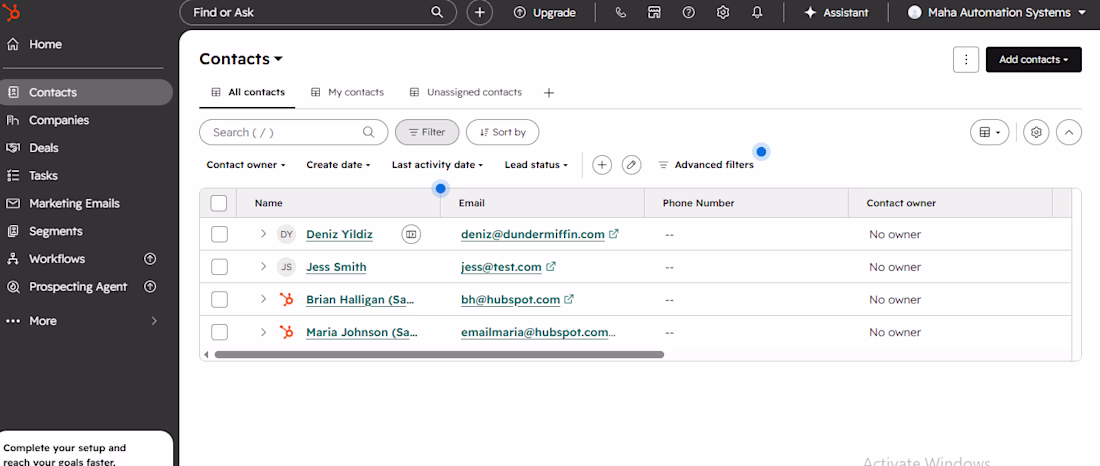1100x466 pixels.
Task: Open Deniz Yildiz contact record
Action: pos(340,234)
